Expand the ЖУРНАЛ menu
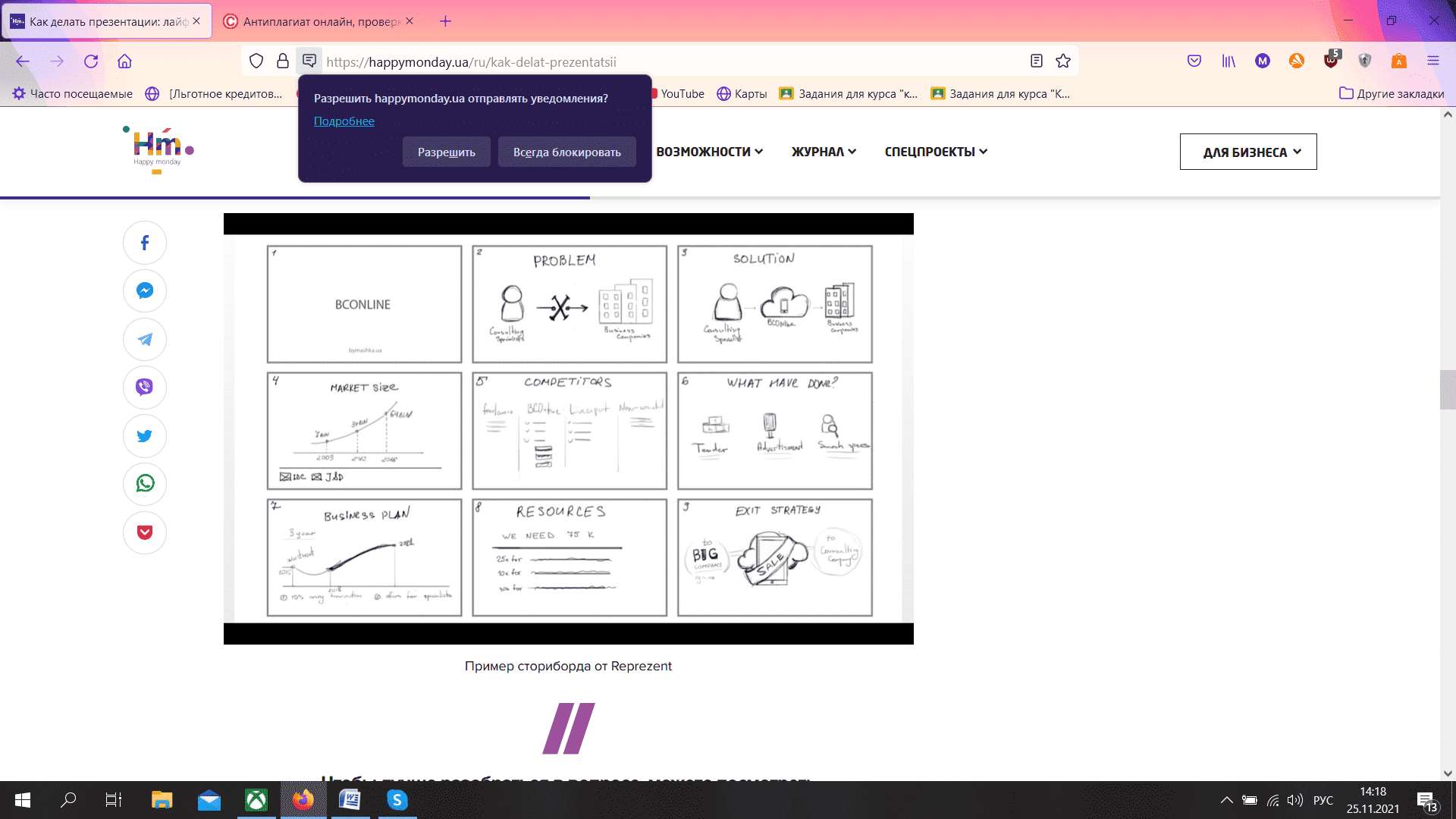 824,152
